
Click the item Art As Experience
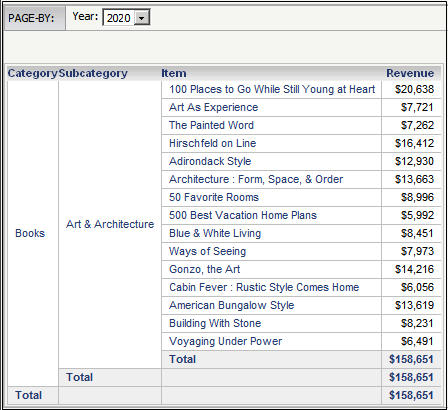[213, 107]
